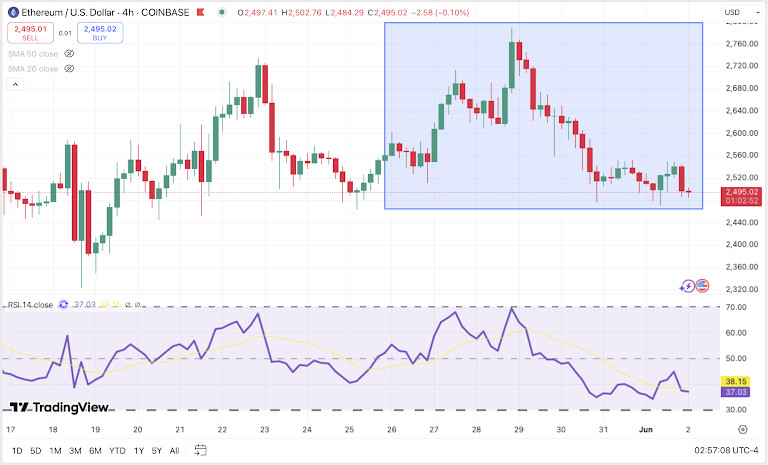
Task: Click the US flag economic event icon
Action: coord(702,286)
